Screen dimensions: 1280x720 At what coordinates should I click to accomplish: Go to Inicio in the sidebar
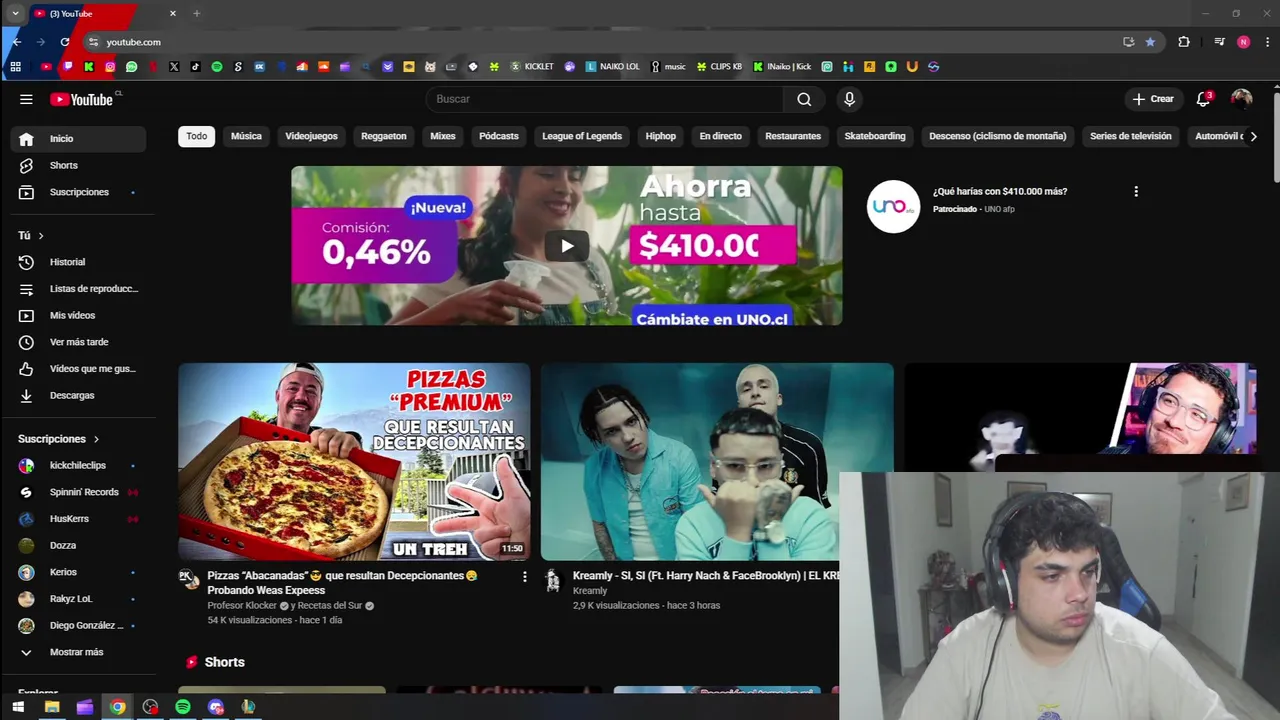coord(78,139)
